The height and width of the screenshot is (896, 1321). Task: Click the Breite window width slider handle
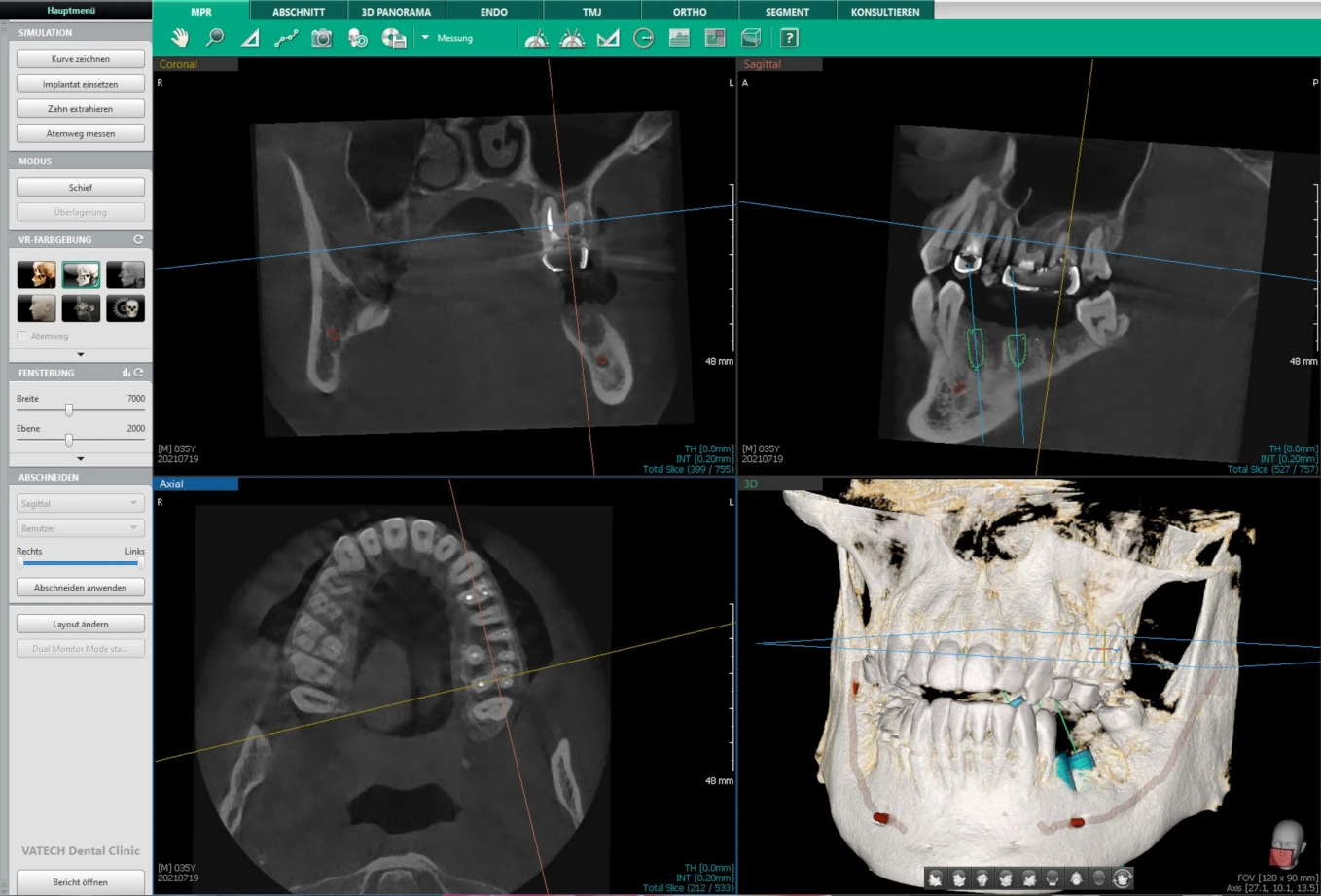pyautogui.click(x=69, y=411)
